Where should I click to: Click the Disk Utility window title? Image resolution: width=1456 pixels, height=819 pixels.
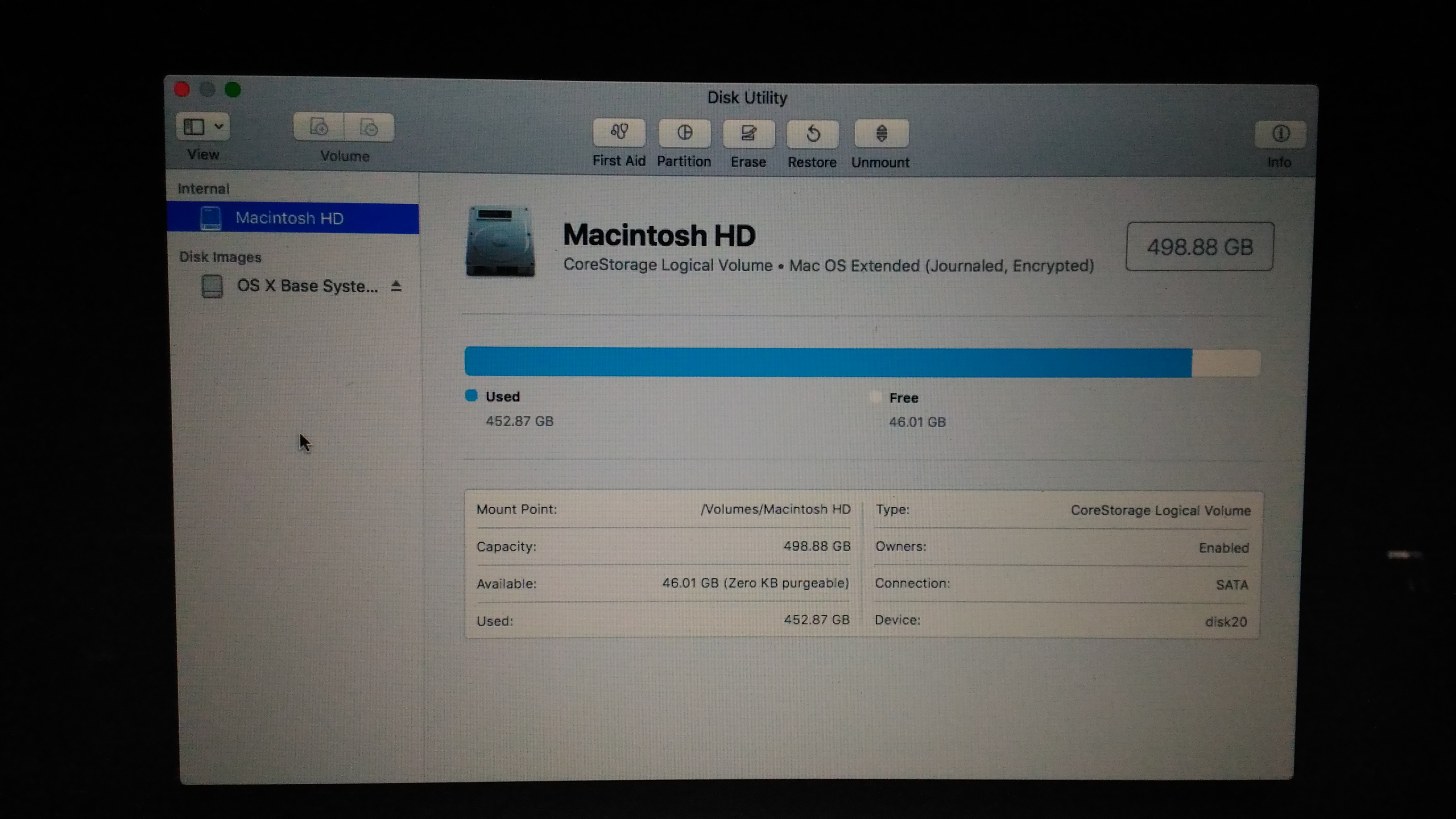pyautogui.click(x=747, y=97)
